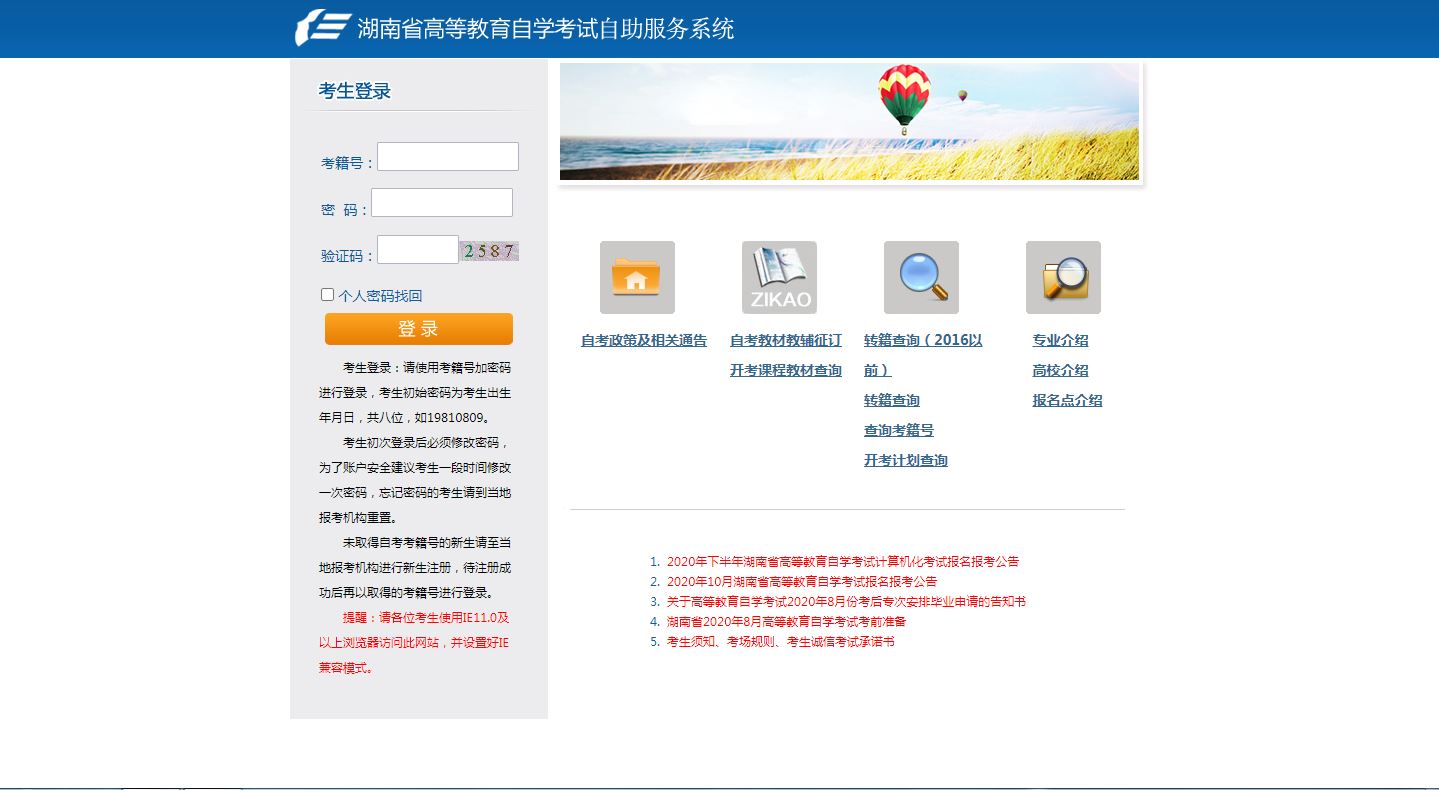
Task: Open the 报名点介绍 link
Action: click(1067, 401)
